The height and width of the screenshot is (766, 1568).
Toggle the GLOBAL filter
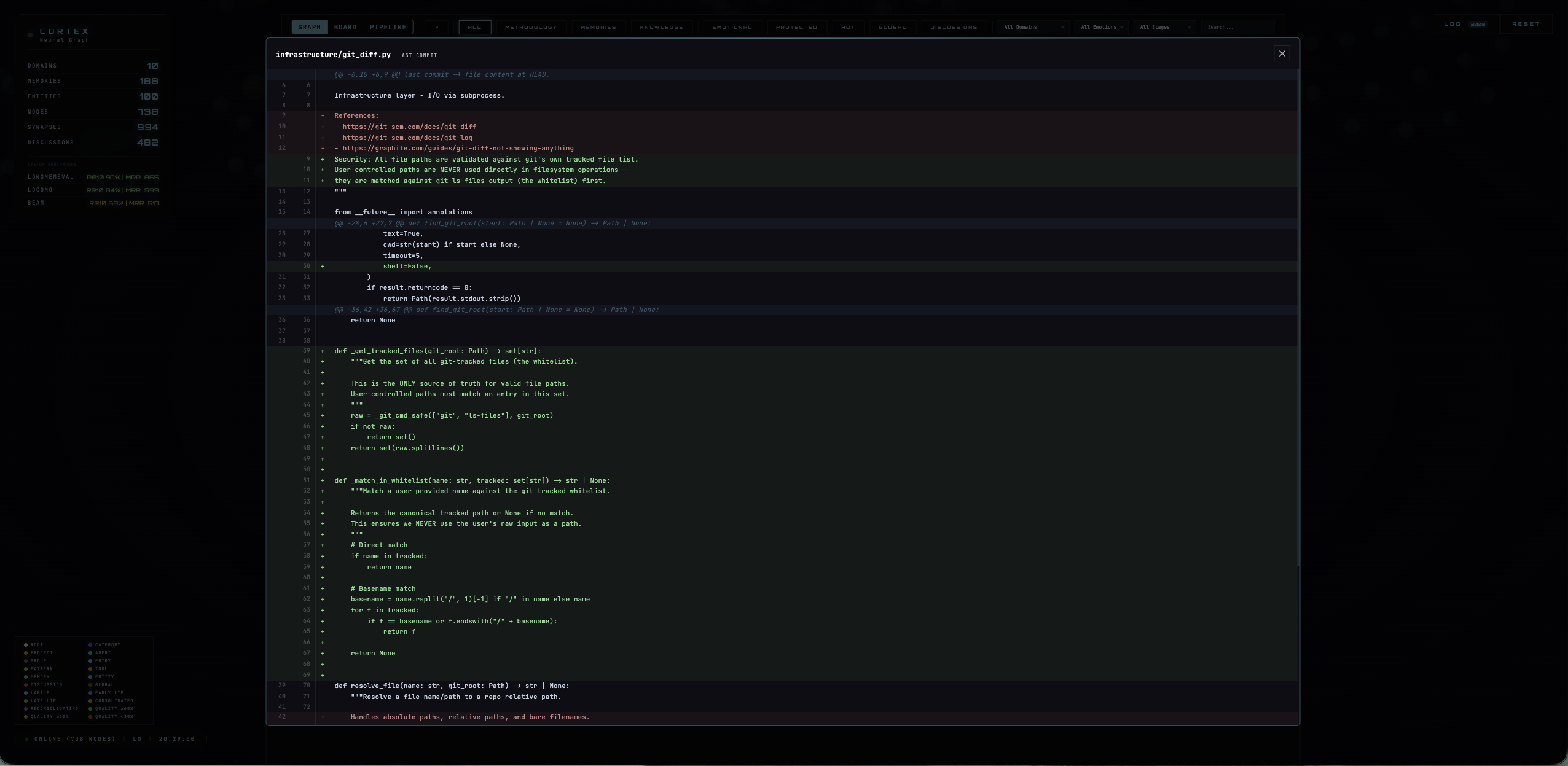click(x=893, y=27)
